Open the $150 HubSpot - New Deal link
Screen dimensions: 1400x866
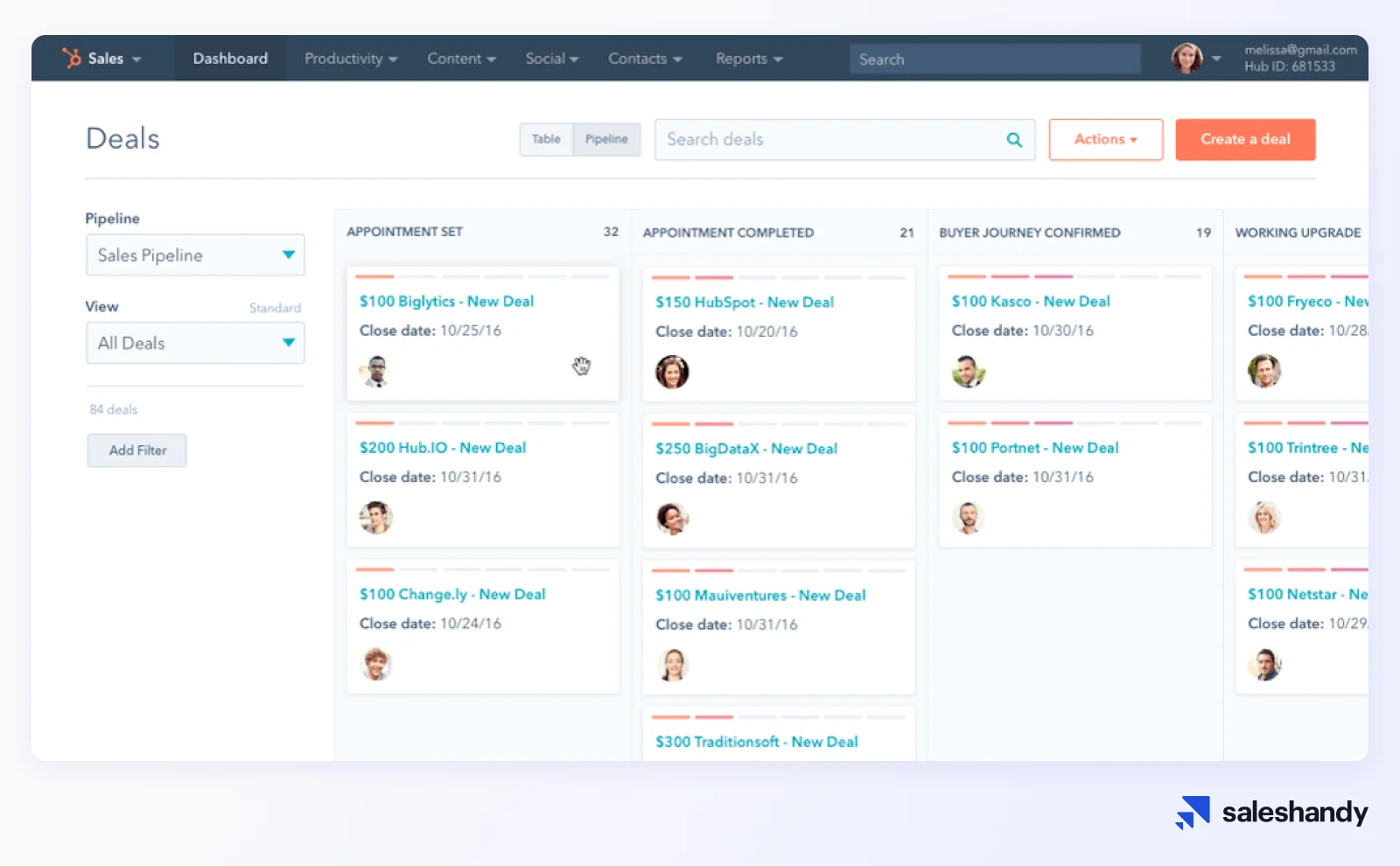pyautogui.click(x=745, y=302)
